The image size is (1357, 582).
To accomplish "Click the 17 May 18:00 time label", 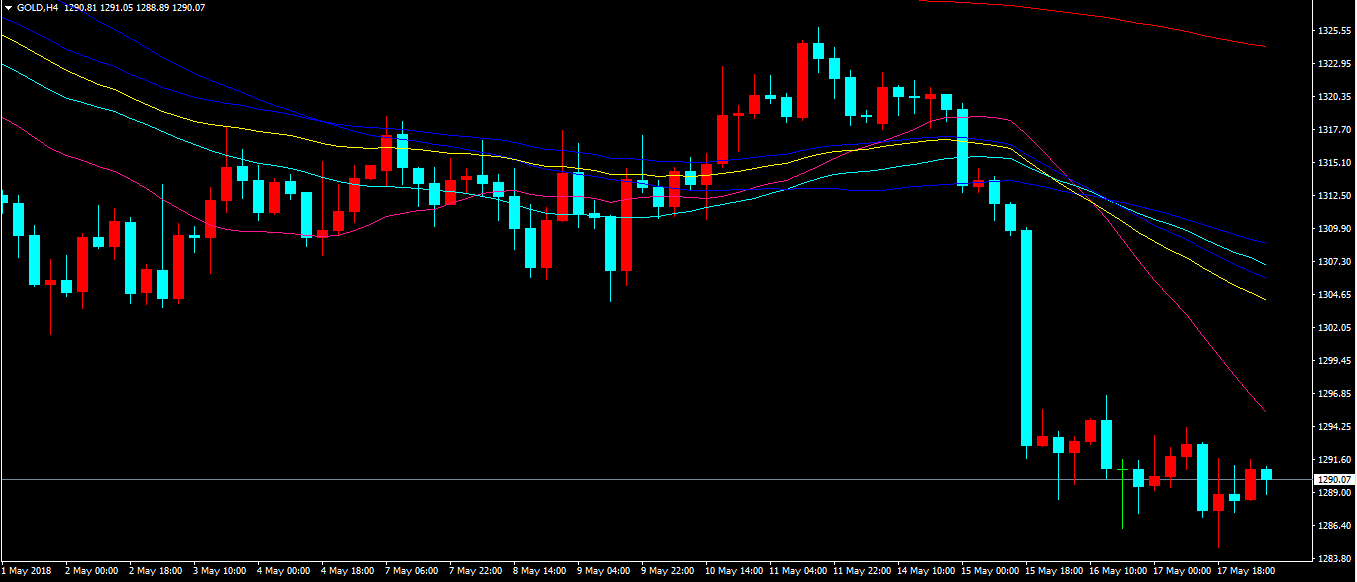I will (x=1246, y=571).
